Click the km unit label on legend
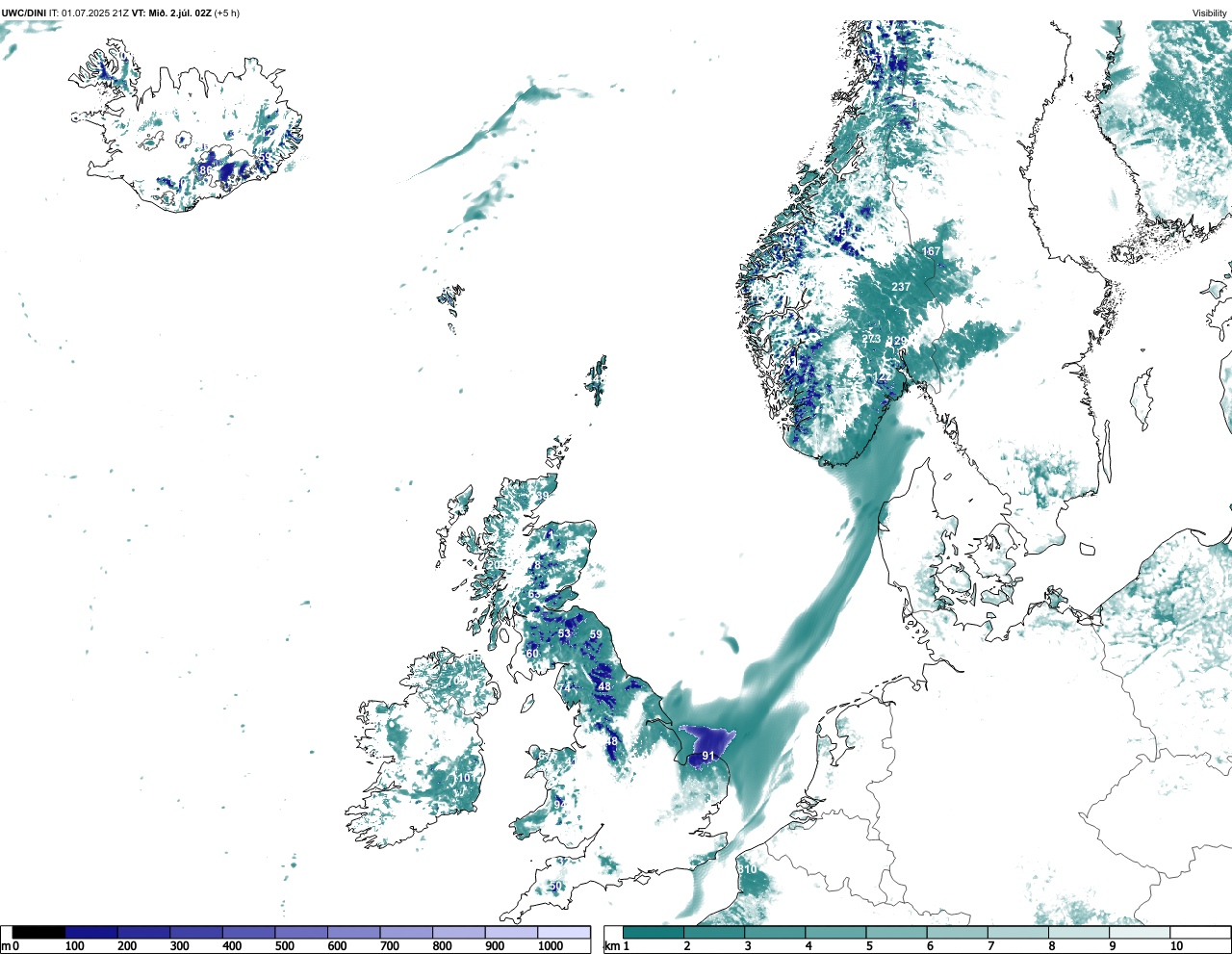This screenshot has width=1232, height=954. (611, 946)
